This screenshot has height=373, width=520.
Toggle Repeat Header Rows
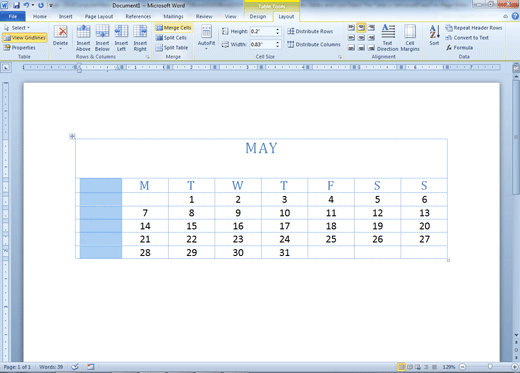point(474,28)
